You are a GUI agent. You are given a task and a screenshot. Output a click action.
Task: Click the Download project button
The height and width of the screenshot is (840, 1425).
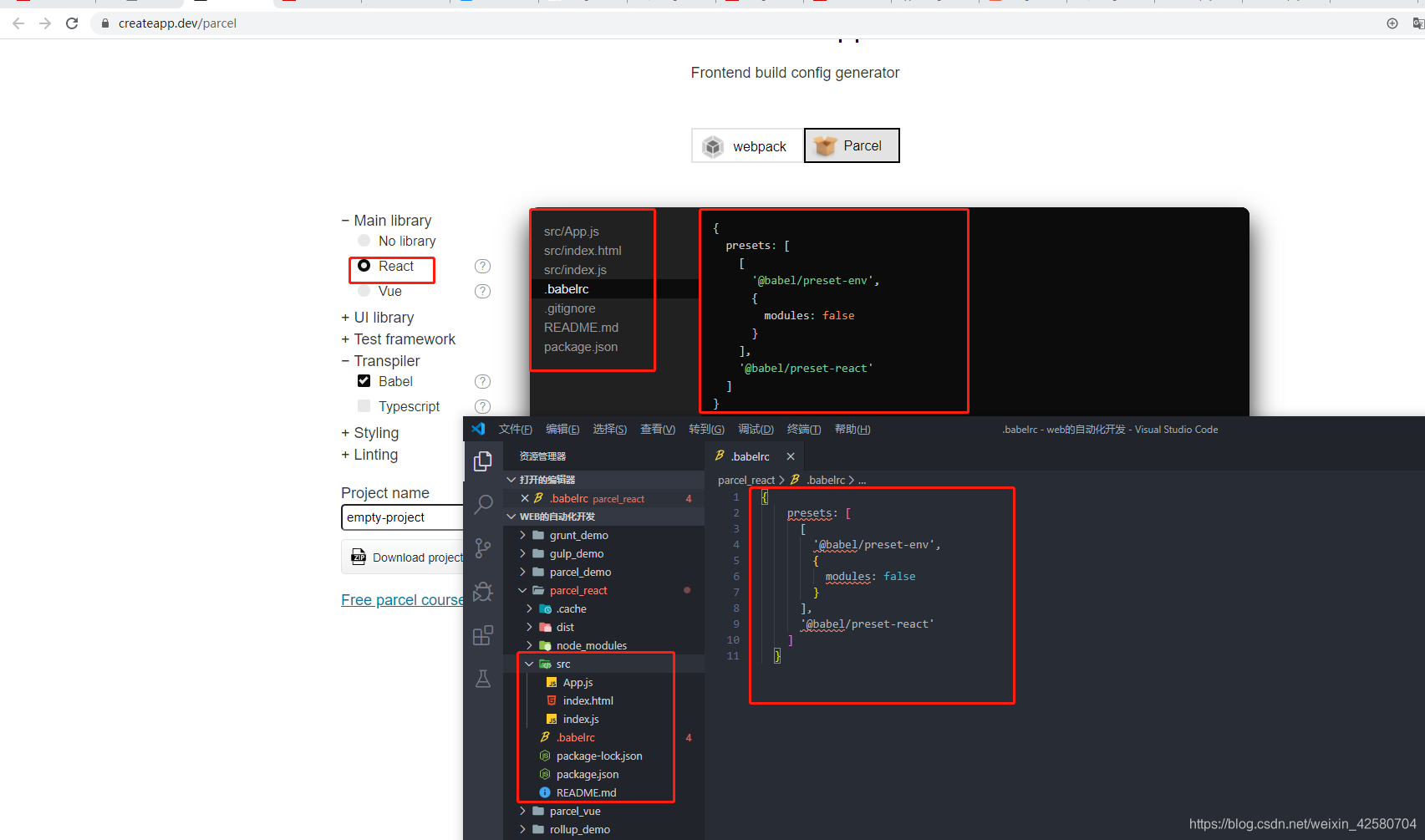pyautogui.click(x=402, y=557)
